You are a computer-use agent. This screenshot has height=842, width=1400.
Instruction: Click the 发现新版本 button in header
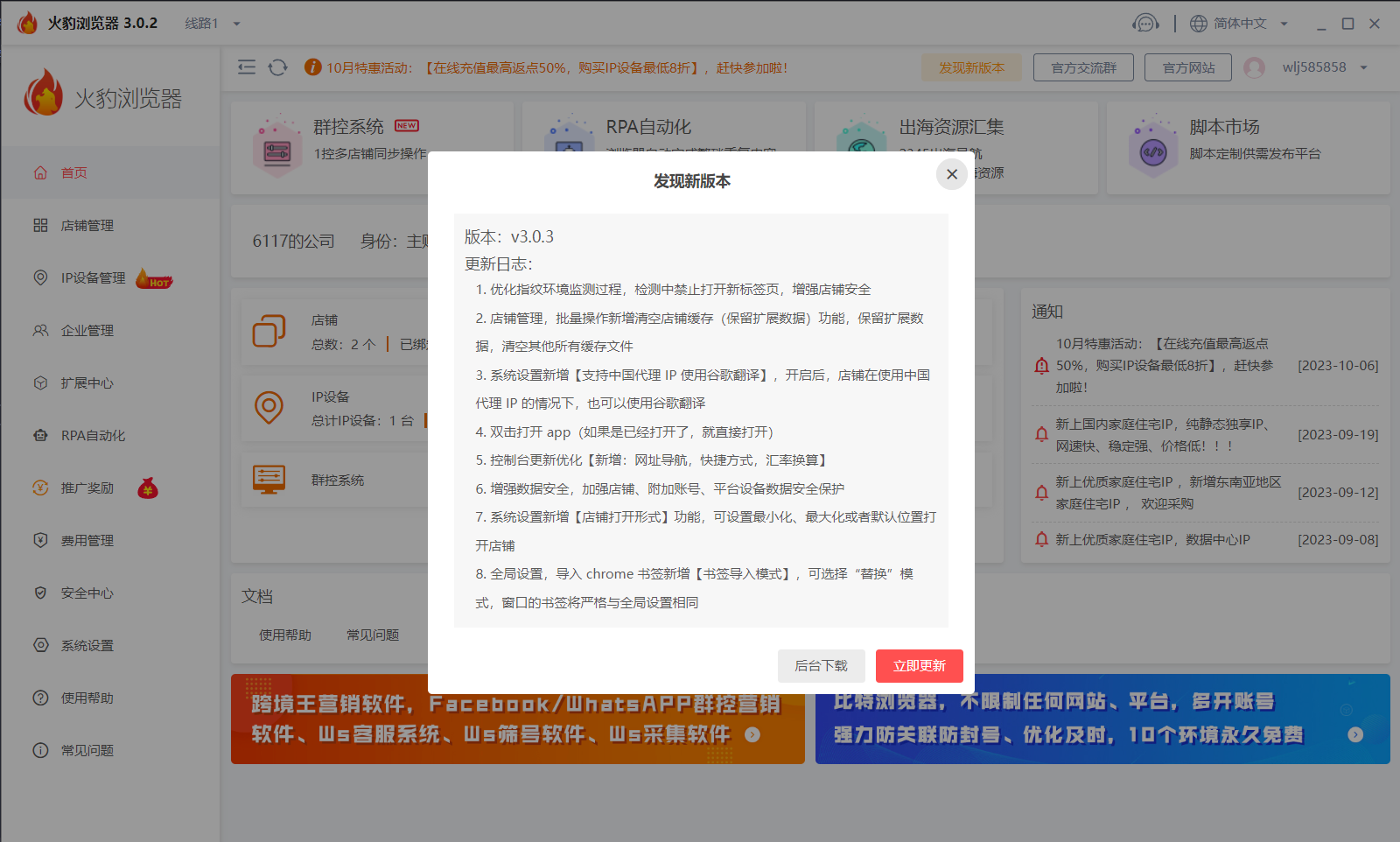click(971, 67)
